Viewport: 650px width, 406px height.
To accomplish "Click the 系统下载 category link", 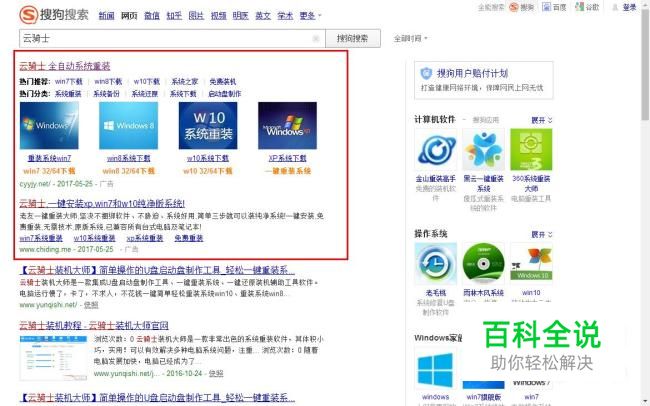I will [x=183, y=94].
